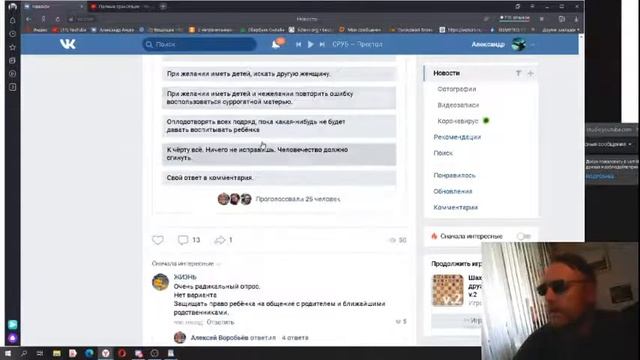Open browser sidebar bell icon
Image resolution: width=640 pixels, height=360 pixels.
[13, 20]
